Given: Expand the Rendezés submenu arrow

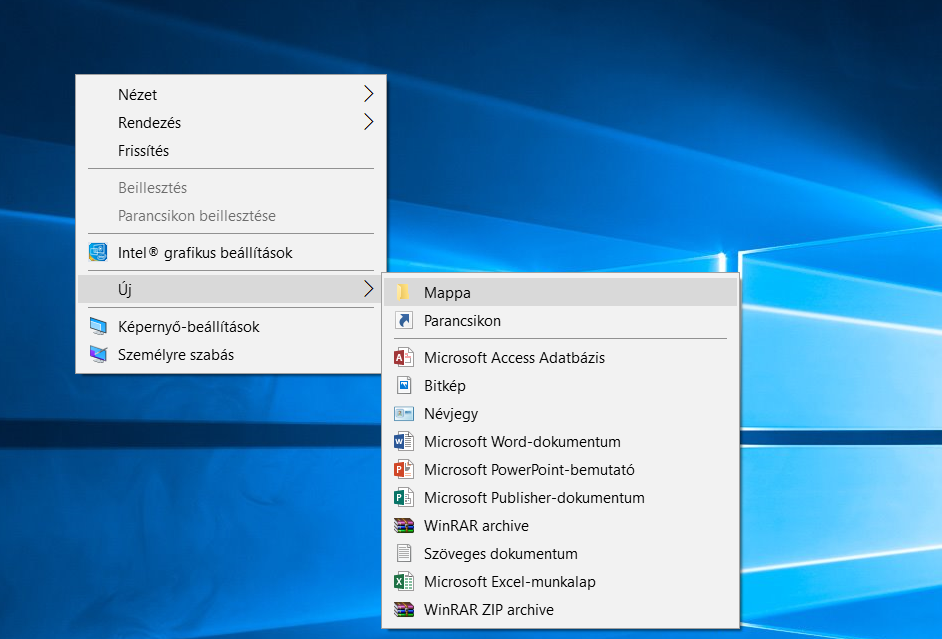Looking at the screenshot, I should coord(368,123).
